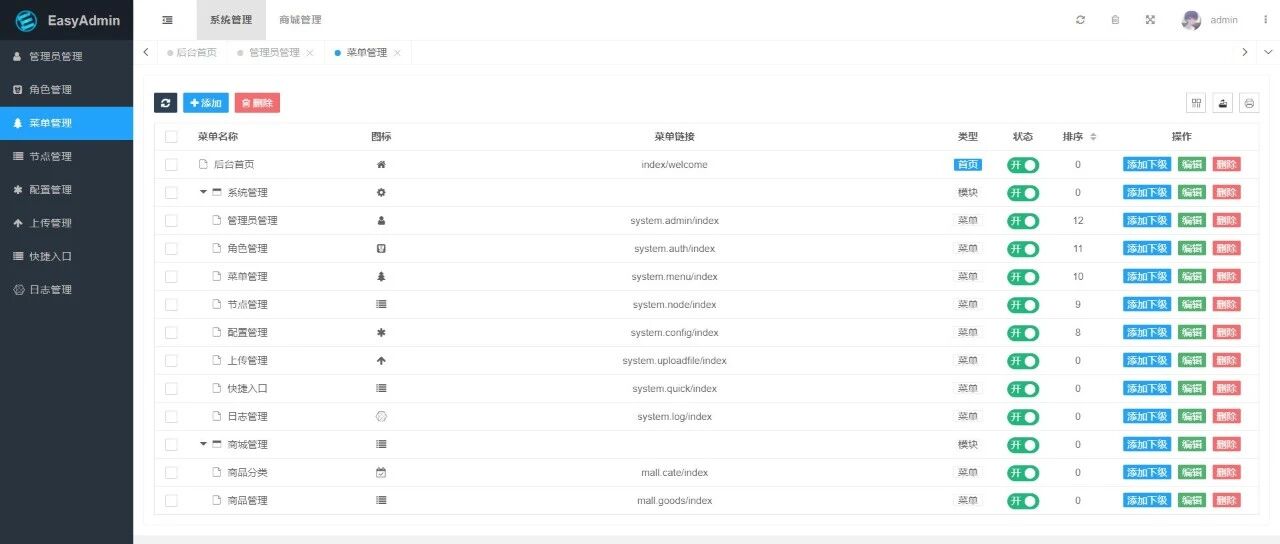Open the tab options dropdown chevron
The width and height of the screenshot is (1280, 544).
click(1267, 52)
